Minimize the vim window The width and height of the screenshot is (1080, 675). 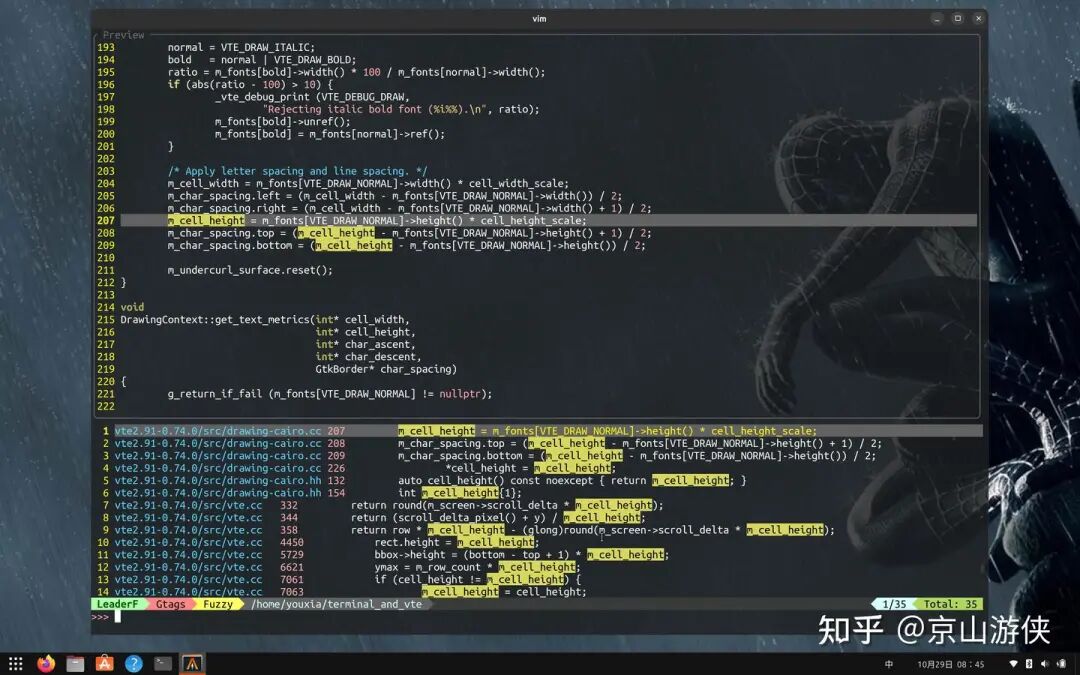click(x=937, y=19)
